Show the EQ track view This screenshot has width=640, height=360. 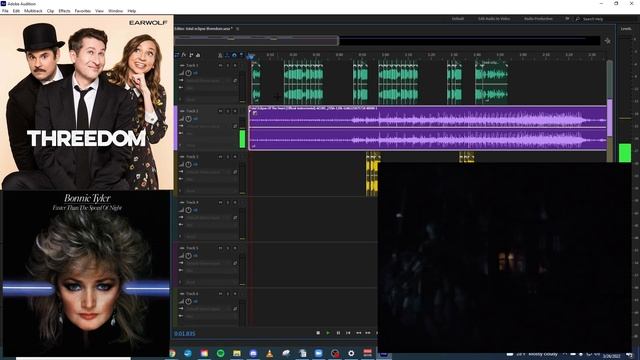[x=198, y=55]
